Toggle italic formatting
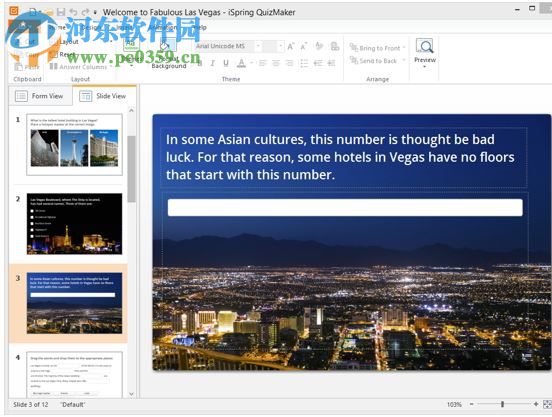Viewport: 552px width, 417px height. coord(213,63)
